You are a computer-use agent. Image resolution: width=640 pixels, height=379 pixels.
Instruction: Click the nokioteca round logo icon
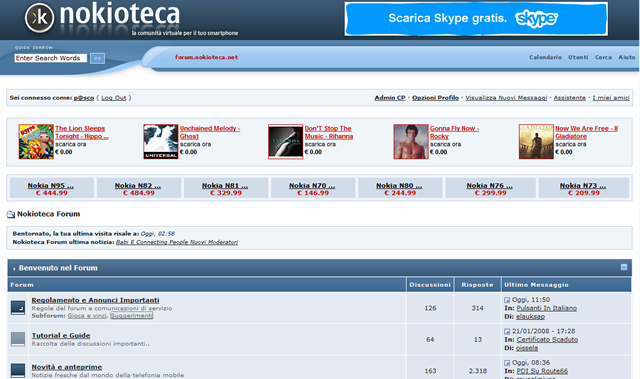[x=39, y=18]
